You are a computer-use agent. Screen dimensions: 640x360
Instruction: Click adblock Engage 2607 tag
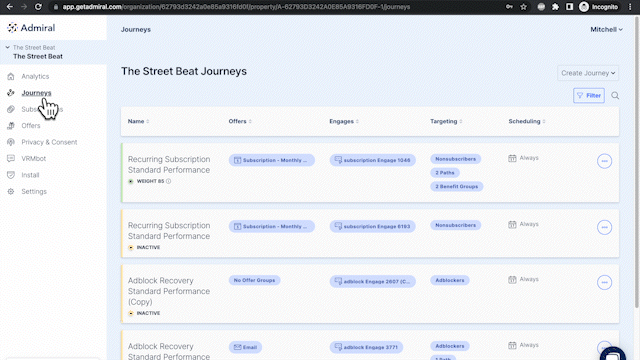373,281
